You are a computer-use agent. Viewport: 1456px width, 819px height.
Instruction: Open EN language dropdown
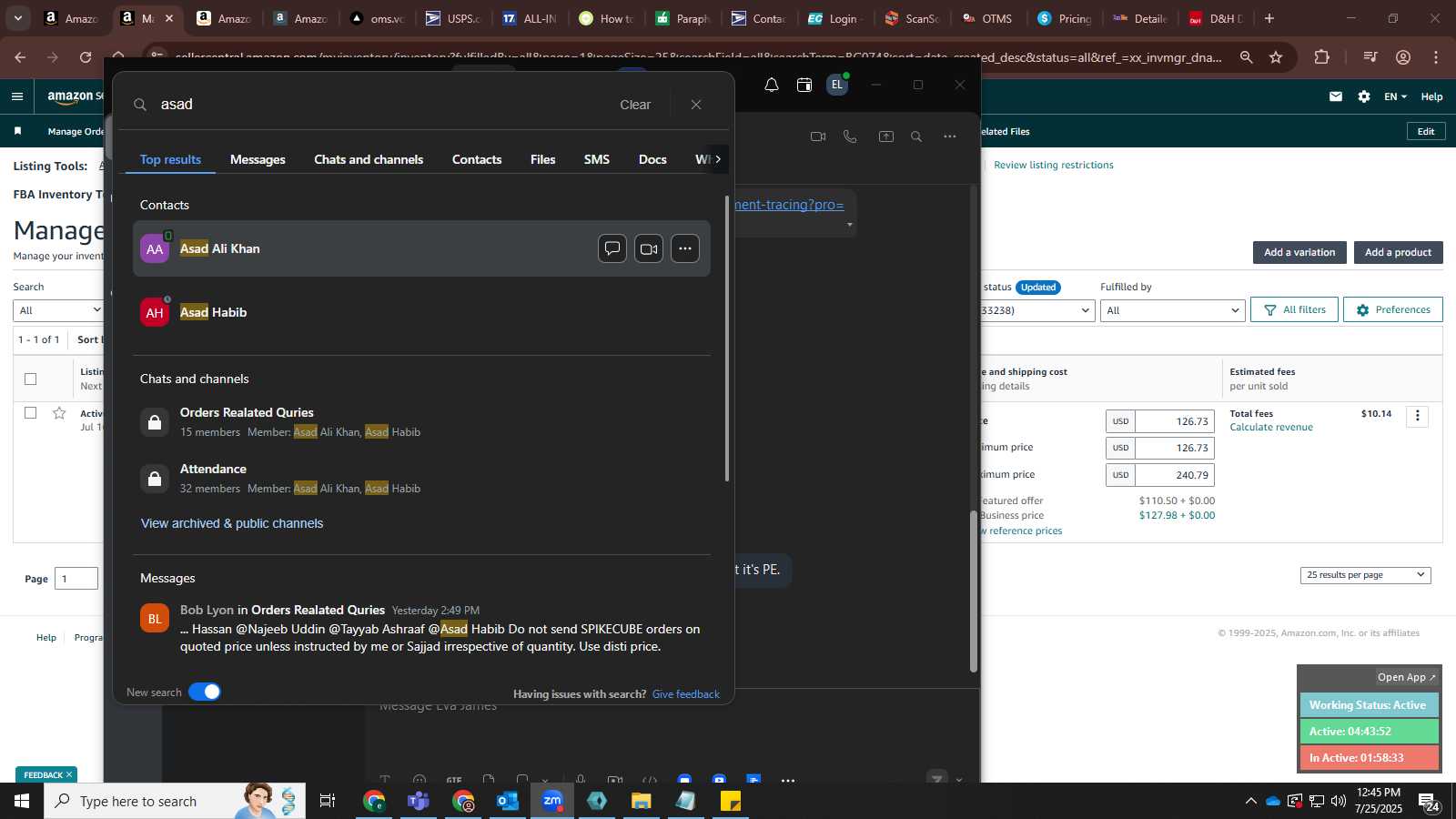[1396, 96]
